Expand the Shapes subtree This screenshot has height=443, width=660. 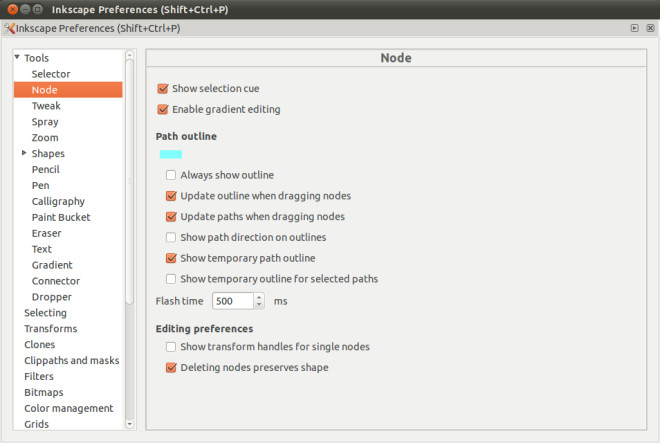coord(24,153)
